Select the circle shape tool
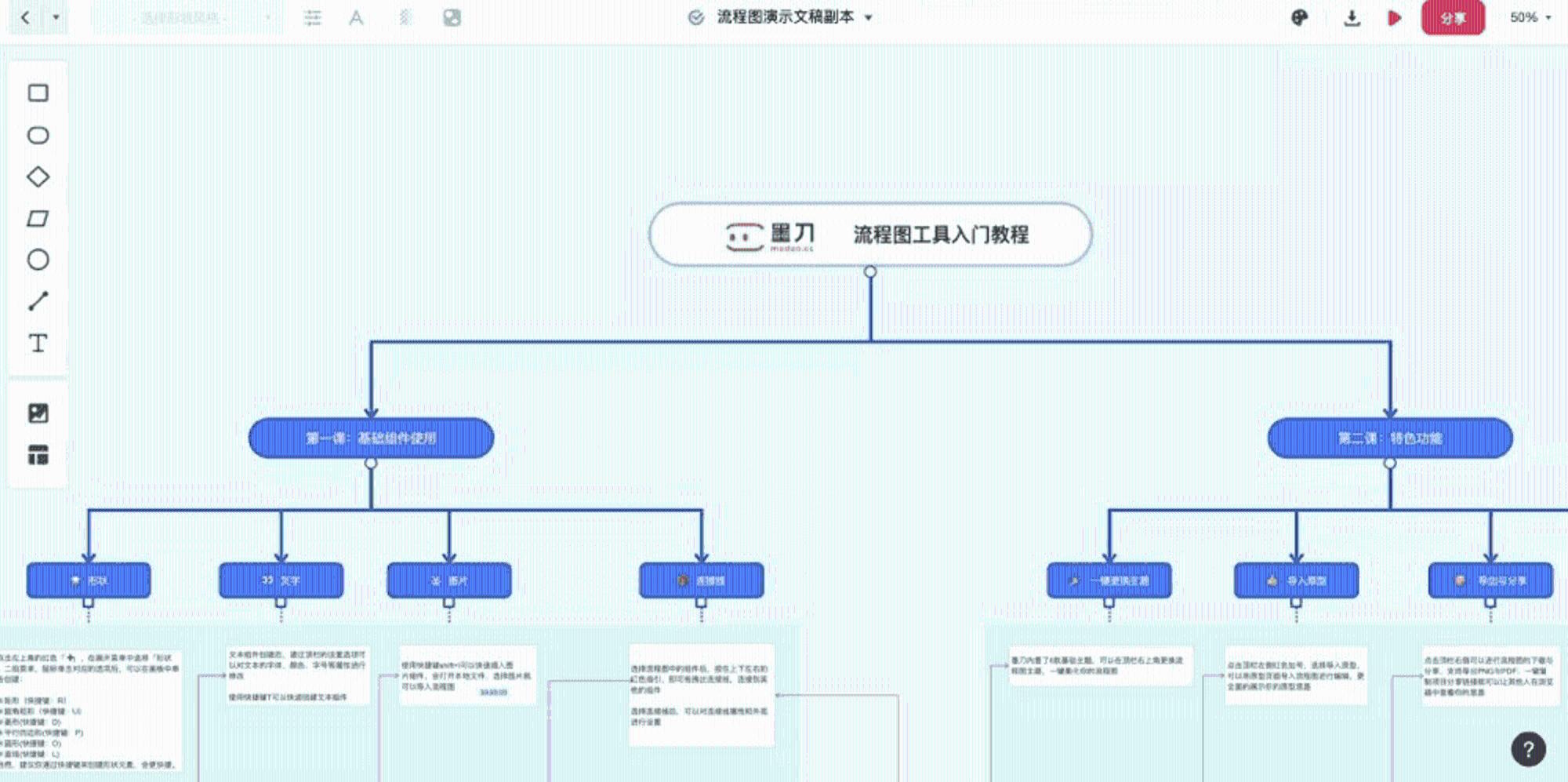The image size is (1568, 782). 38,260
